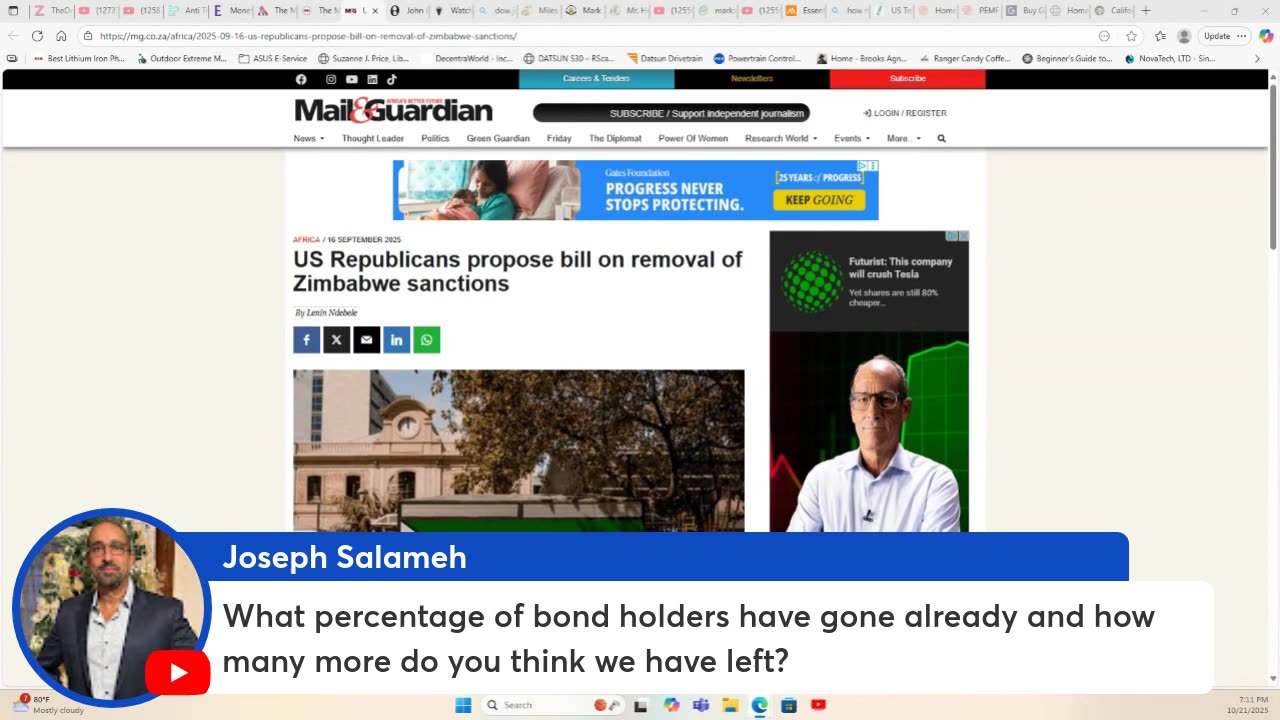Switch to the Careers & Tenders tab
This screenshot has width=1280, height=720.
[x=596, y=79]
